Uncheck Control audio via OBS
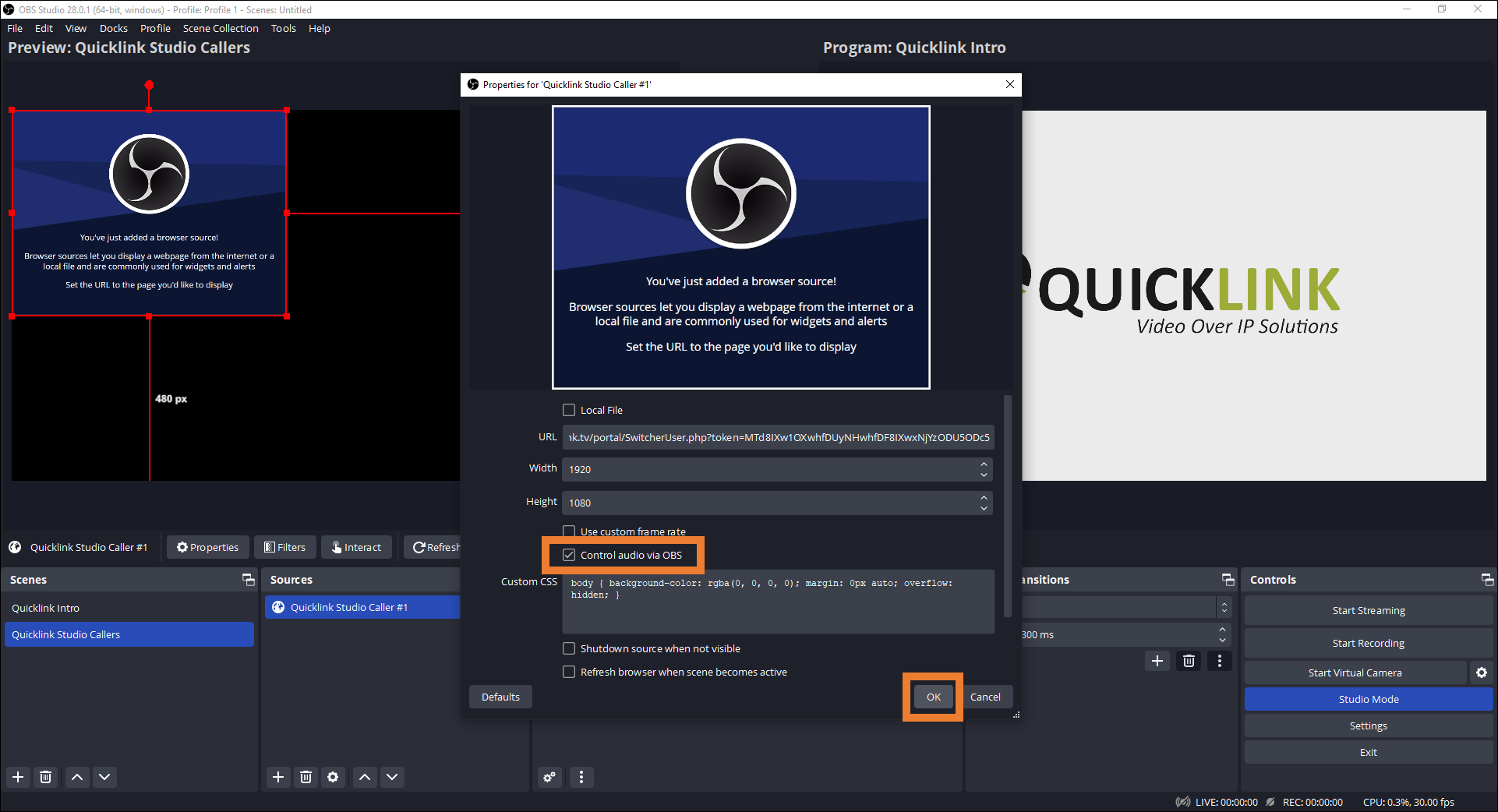Viewport: 1498px width, 812px height. [x=569, y=555]
